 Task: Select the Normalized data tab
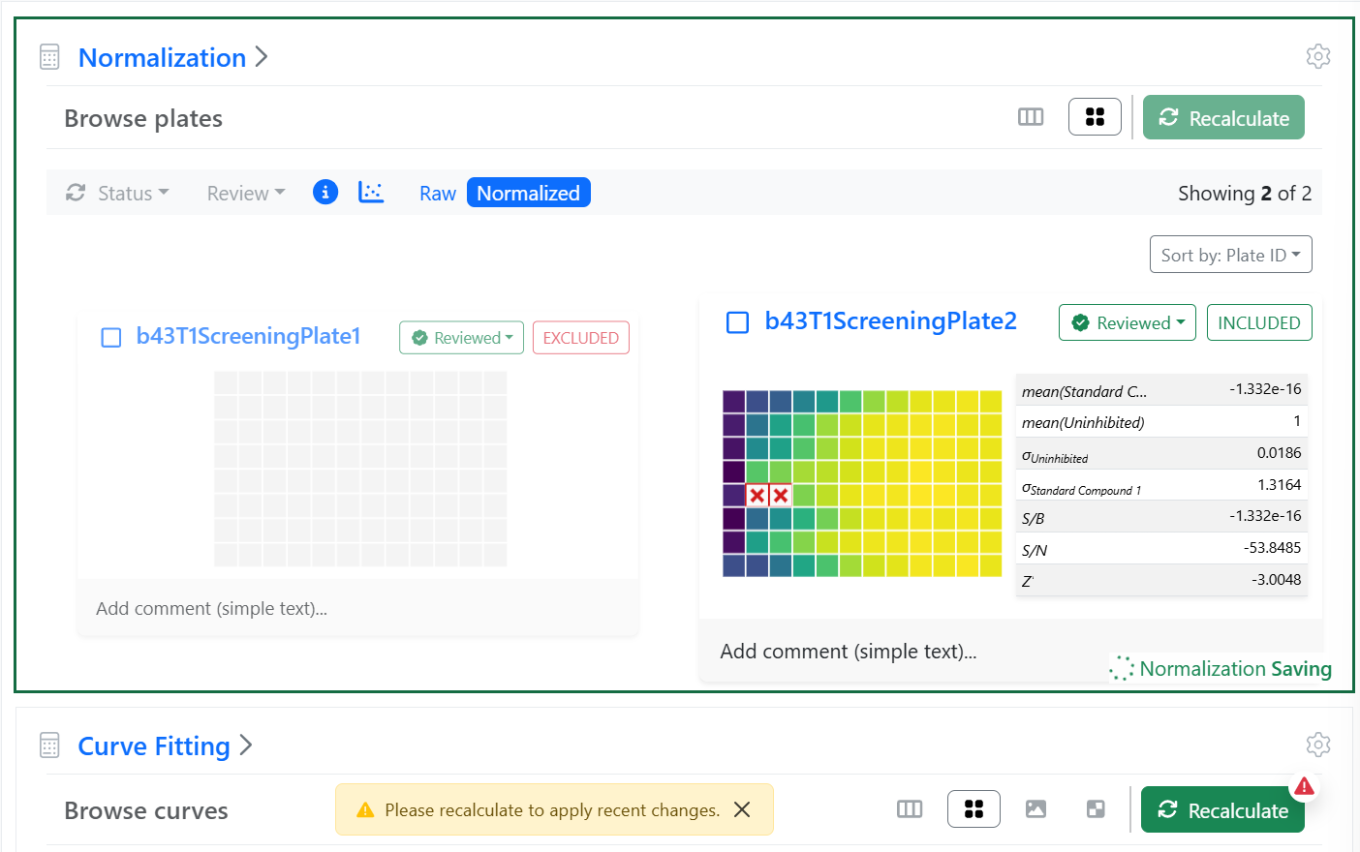tap(528, 193)
